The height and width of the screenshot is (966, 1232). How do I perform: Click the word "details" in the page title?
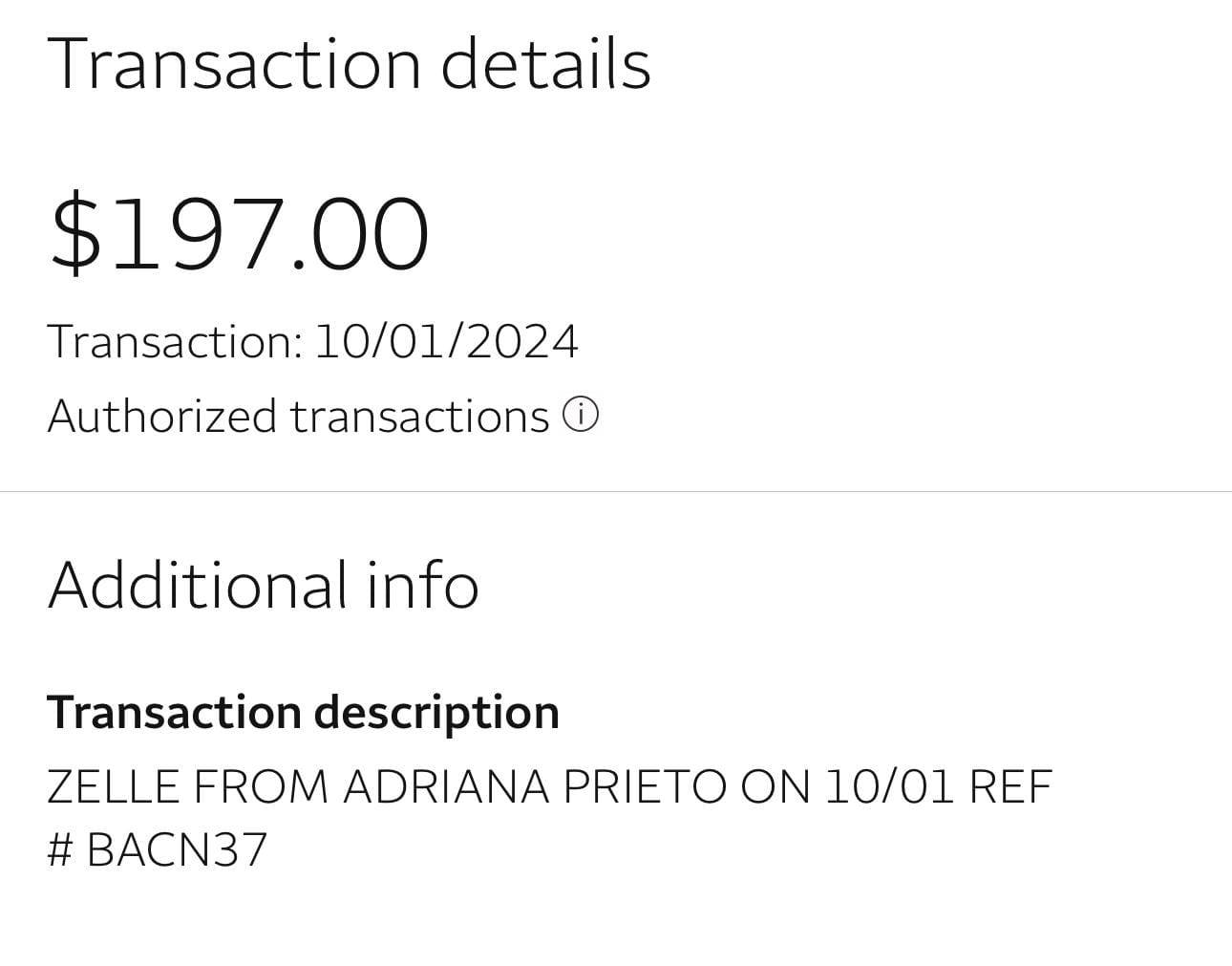(x=545, y=64)
